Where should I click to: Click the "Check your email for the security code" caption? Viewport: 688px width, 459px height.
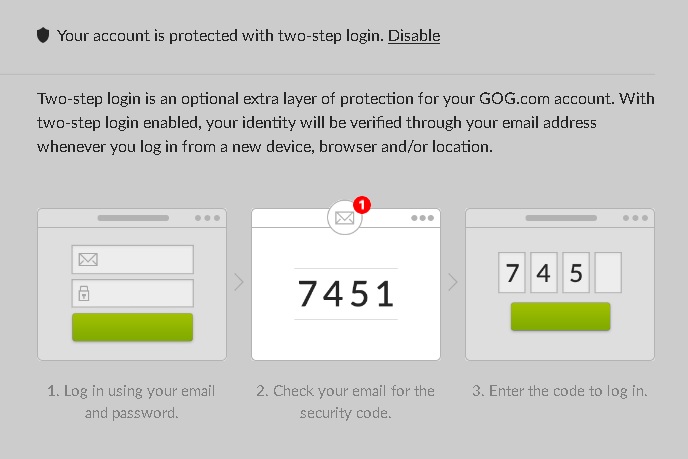pos(346,402)
